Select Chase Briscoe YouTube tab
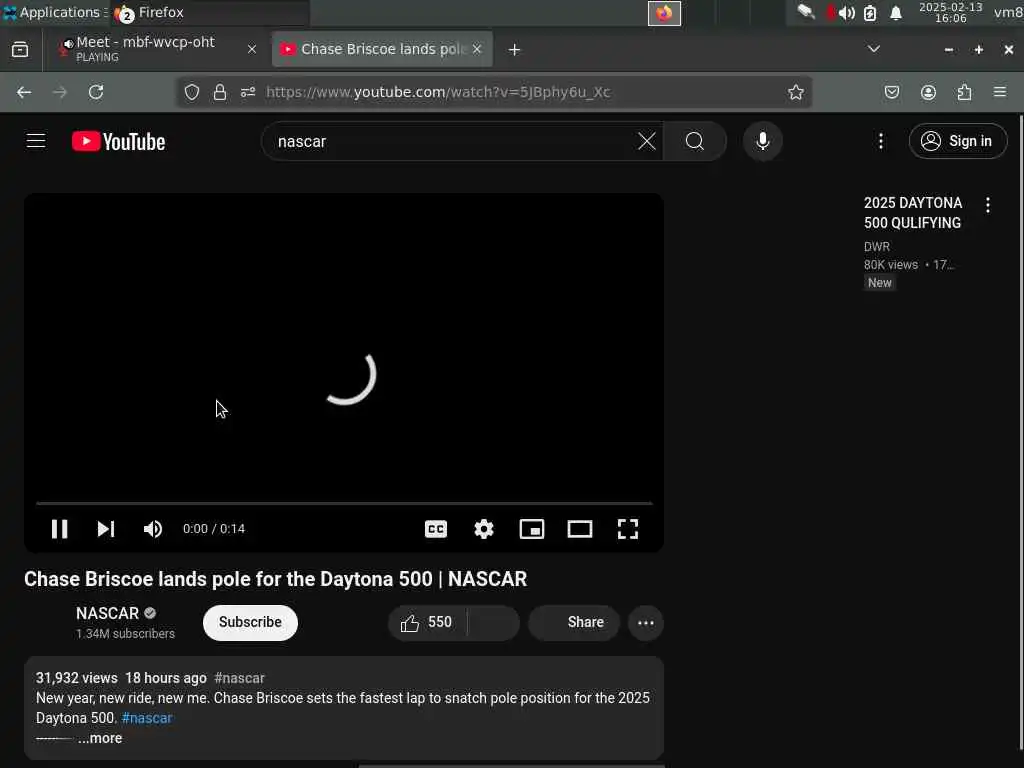 pos(382,49)
